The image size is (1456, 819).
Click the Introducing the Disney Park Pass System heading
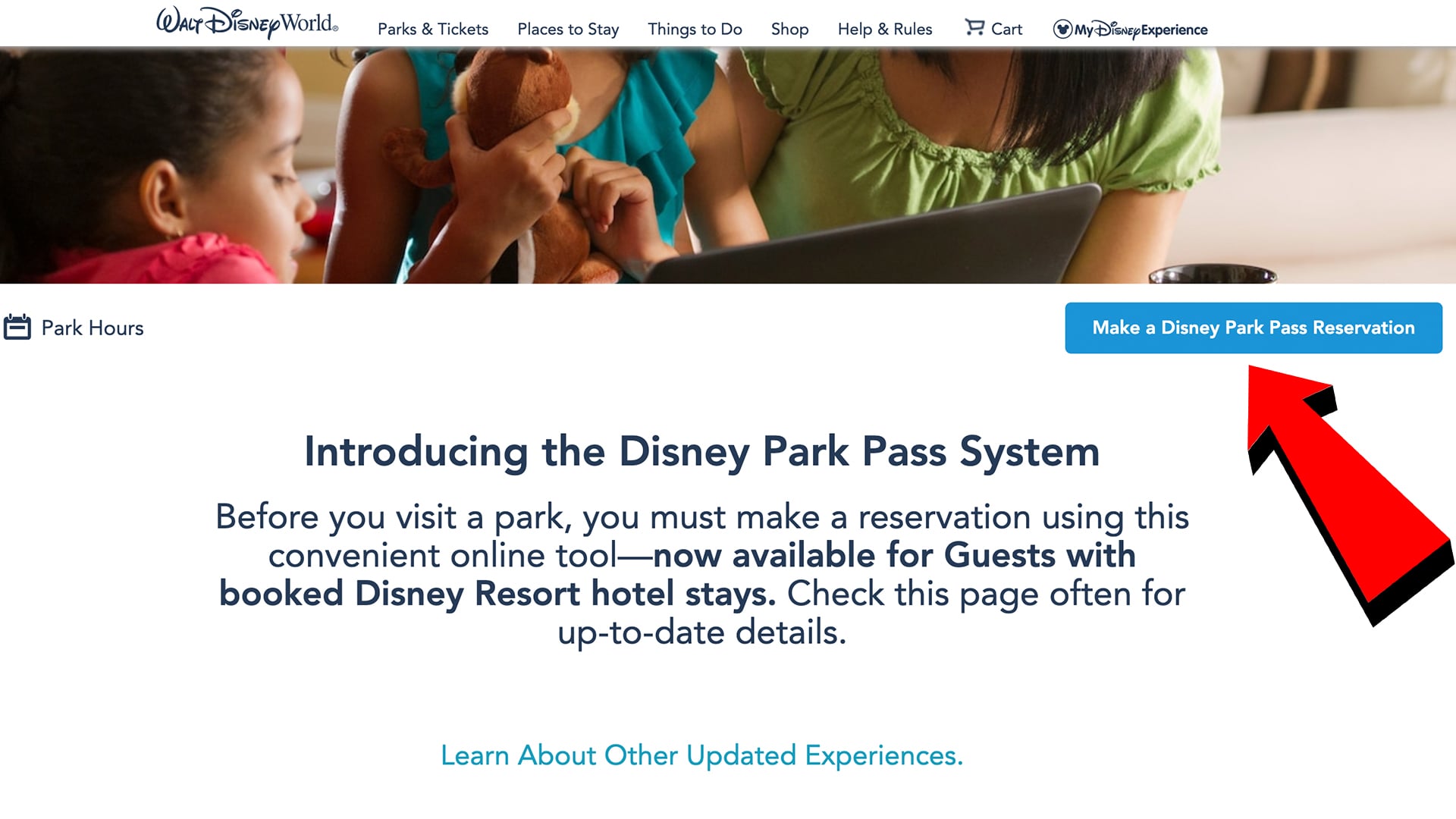click(701, 451)
